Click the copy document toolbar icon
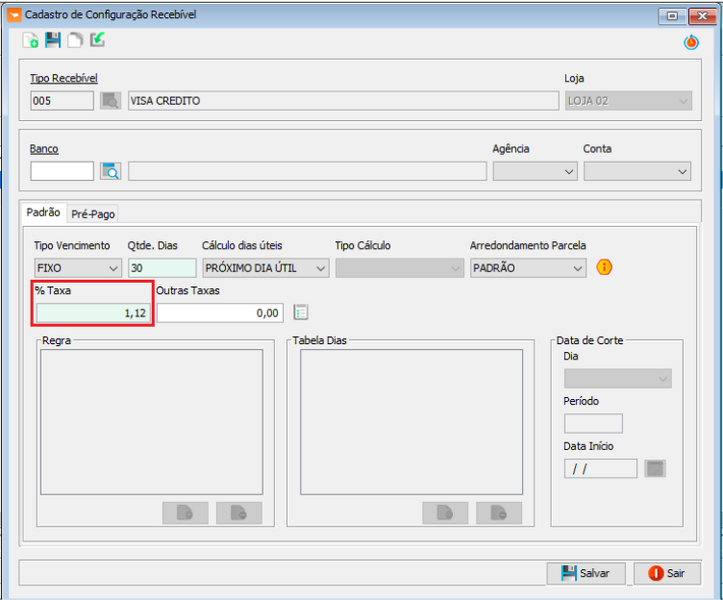 (75, 41)
